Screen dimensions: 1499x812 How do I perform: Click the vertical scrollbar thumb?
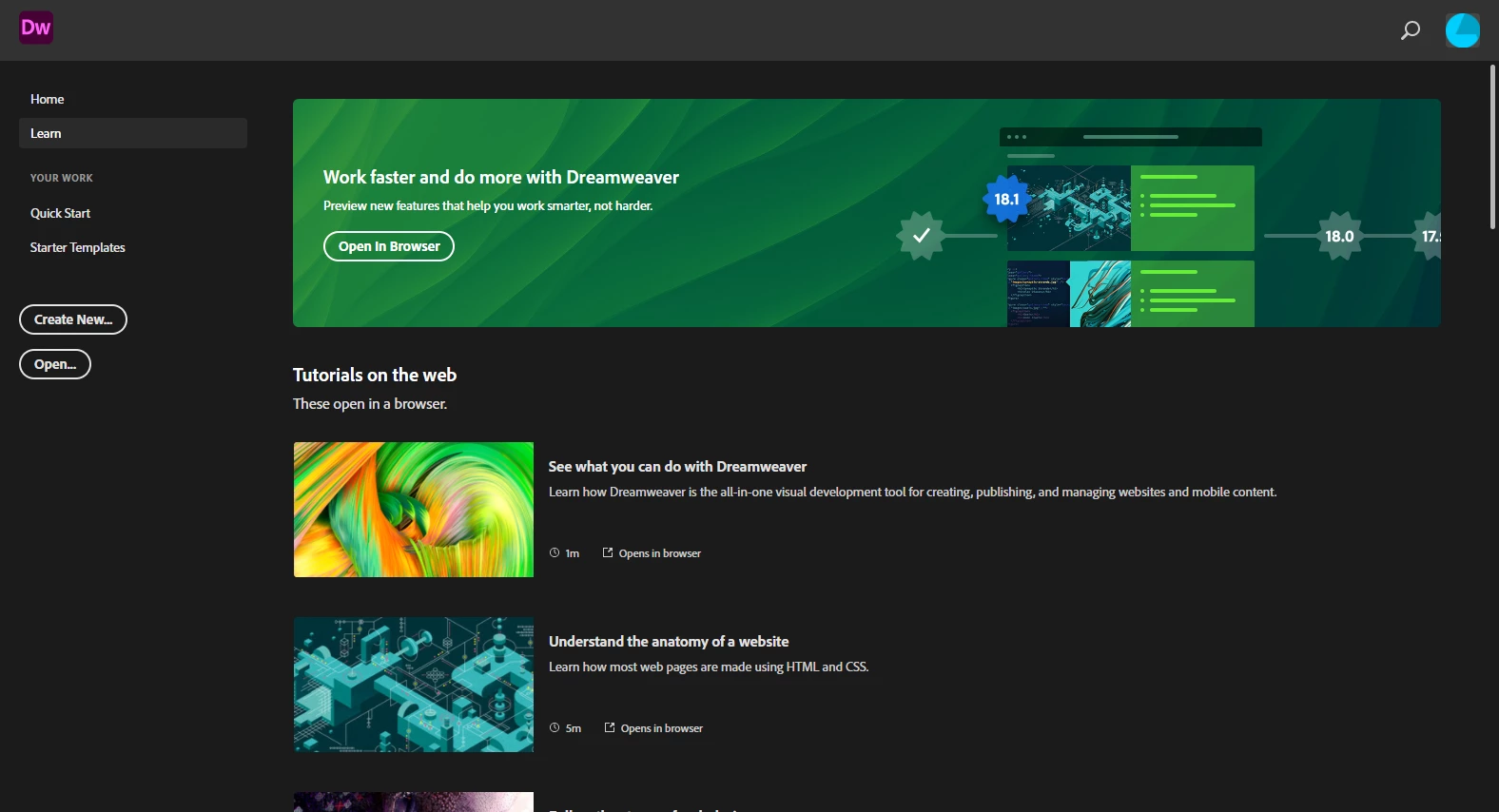(1492, 146)
